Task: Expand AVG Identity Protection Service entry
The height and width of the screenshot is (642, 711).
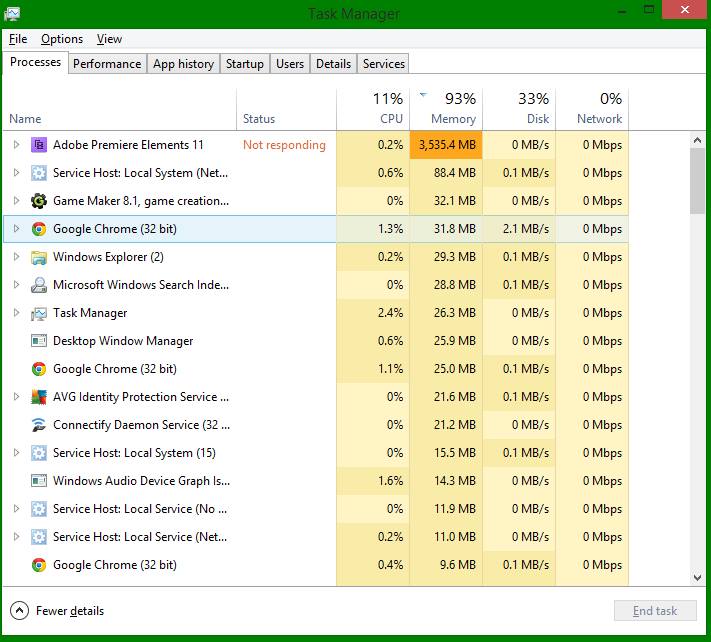Action: pos(16,397)
